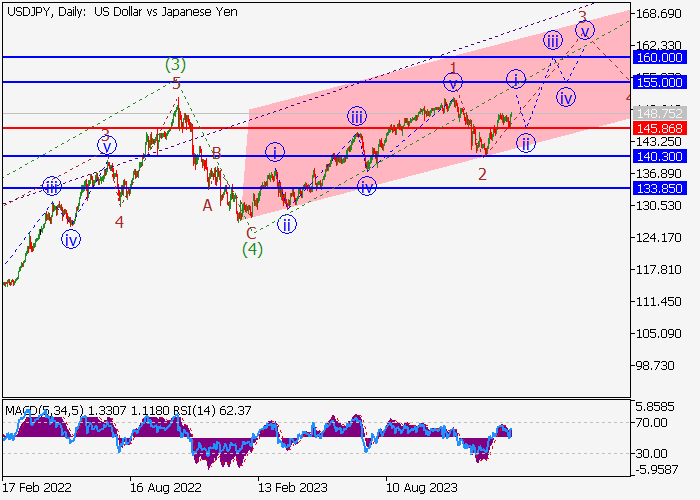Select the blue horizontal line at 160.000
Screen dimensions: 700x500
pos(317,57)
